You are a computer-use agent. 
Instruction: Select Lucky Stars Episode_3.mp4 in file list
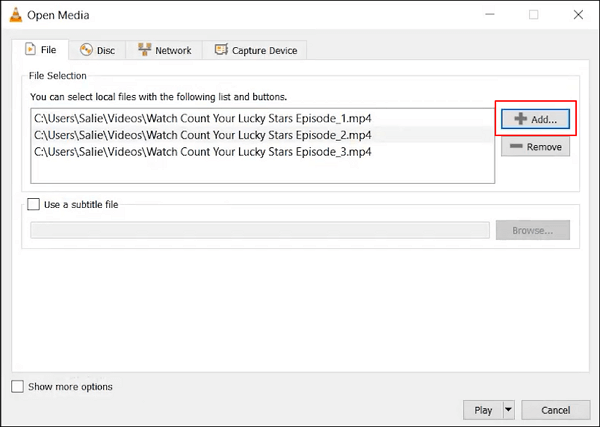(203, 152)
